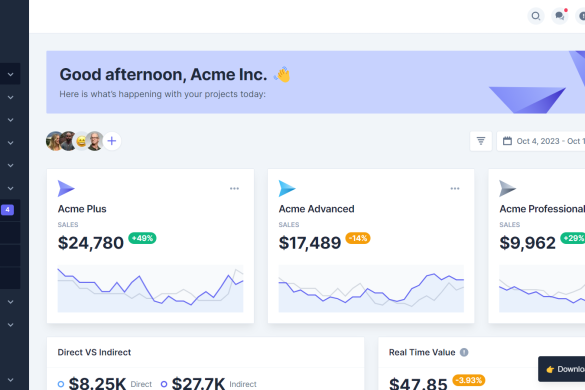
Task: Expand the bottom sidebar chevron
Action: click(x=10, y=380)
